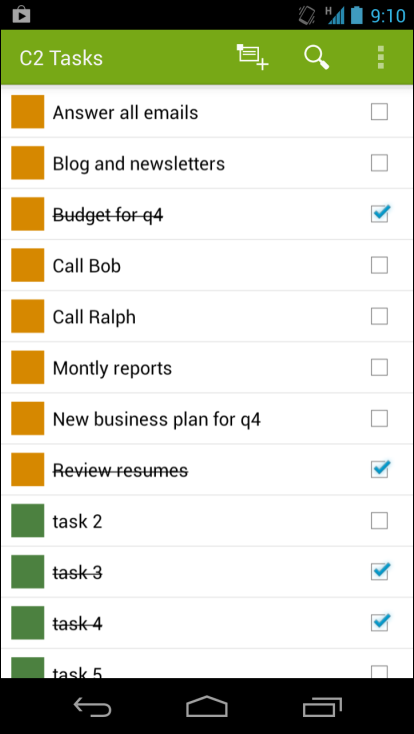414x734 pixels.
Task: Tap the Play Store notification icon
Action: (22, 15)
